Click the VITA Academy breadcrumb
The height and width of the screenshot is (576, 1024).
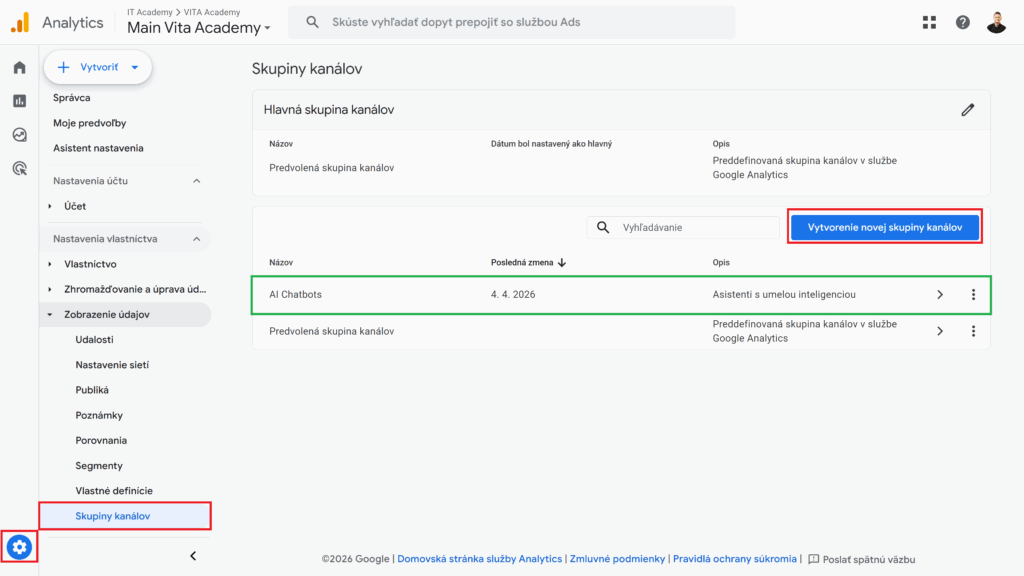click(x=212, y=12)
